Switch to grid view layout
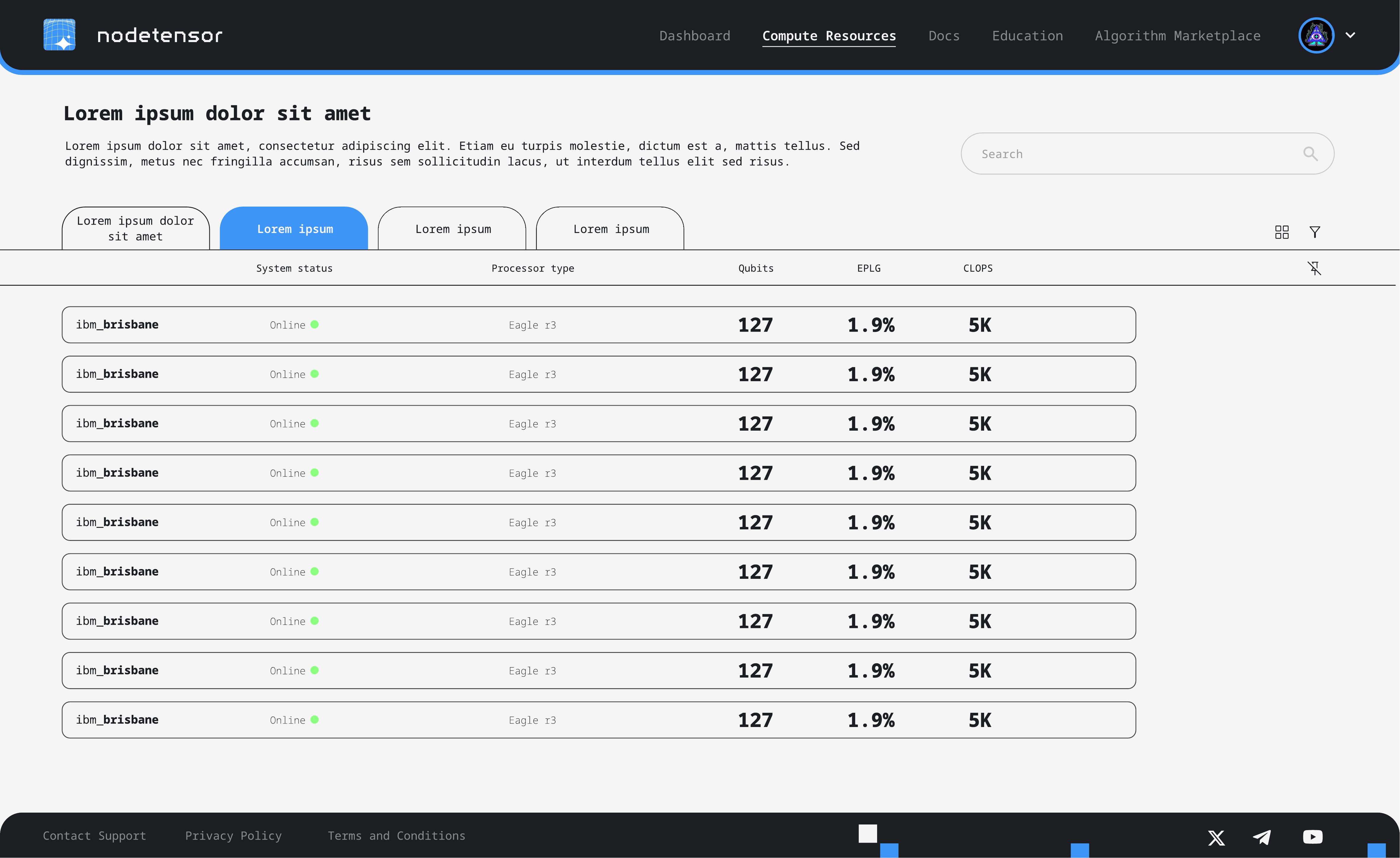 (x=1281, y=232)
